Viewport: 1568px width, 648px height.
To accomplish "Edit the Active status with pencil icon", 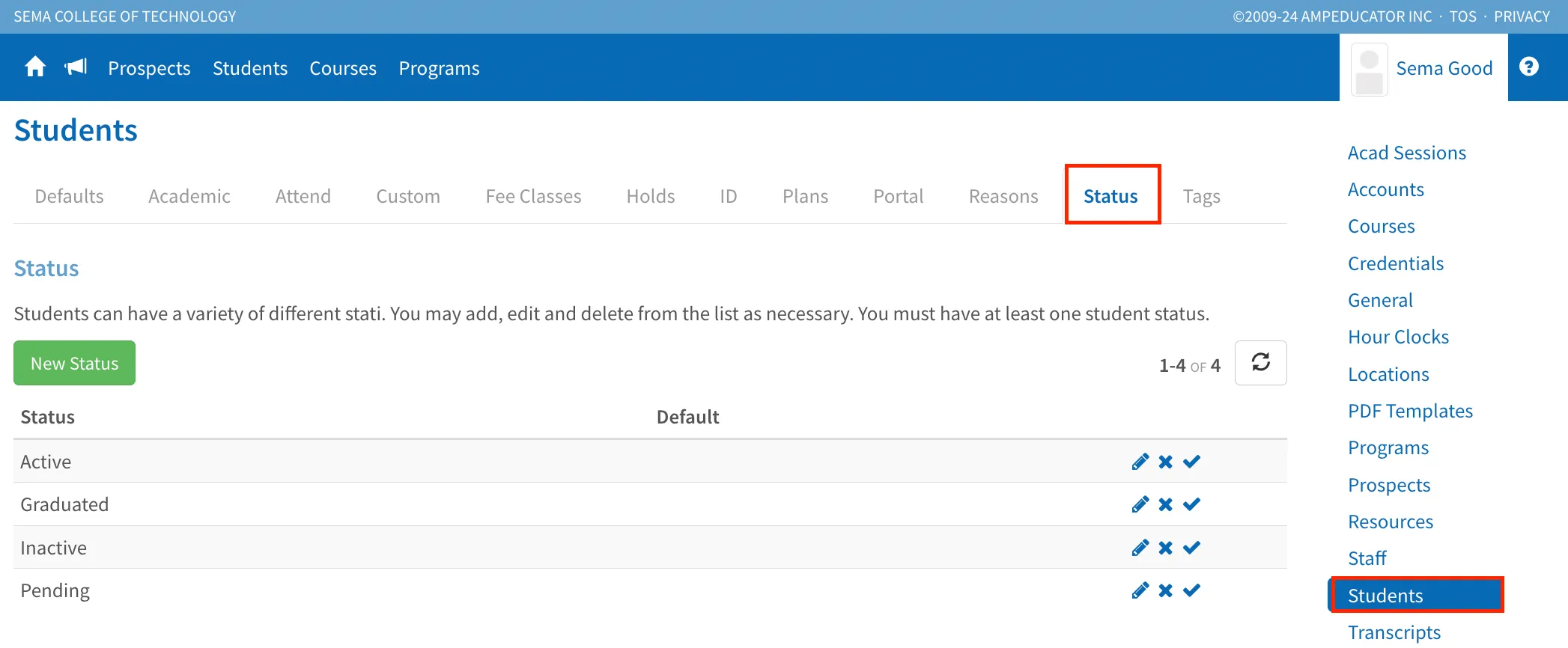I will tap(1140, 462).
